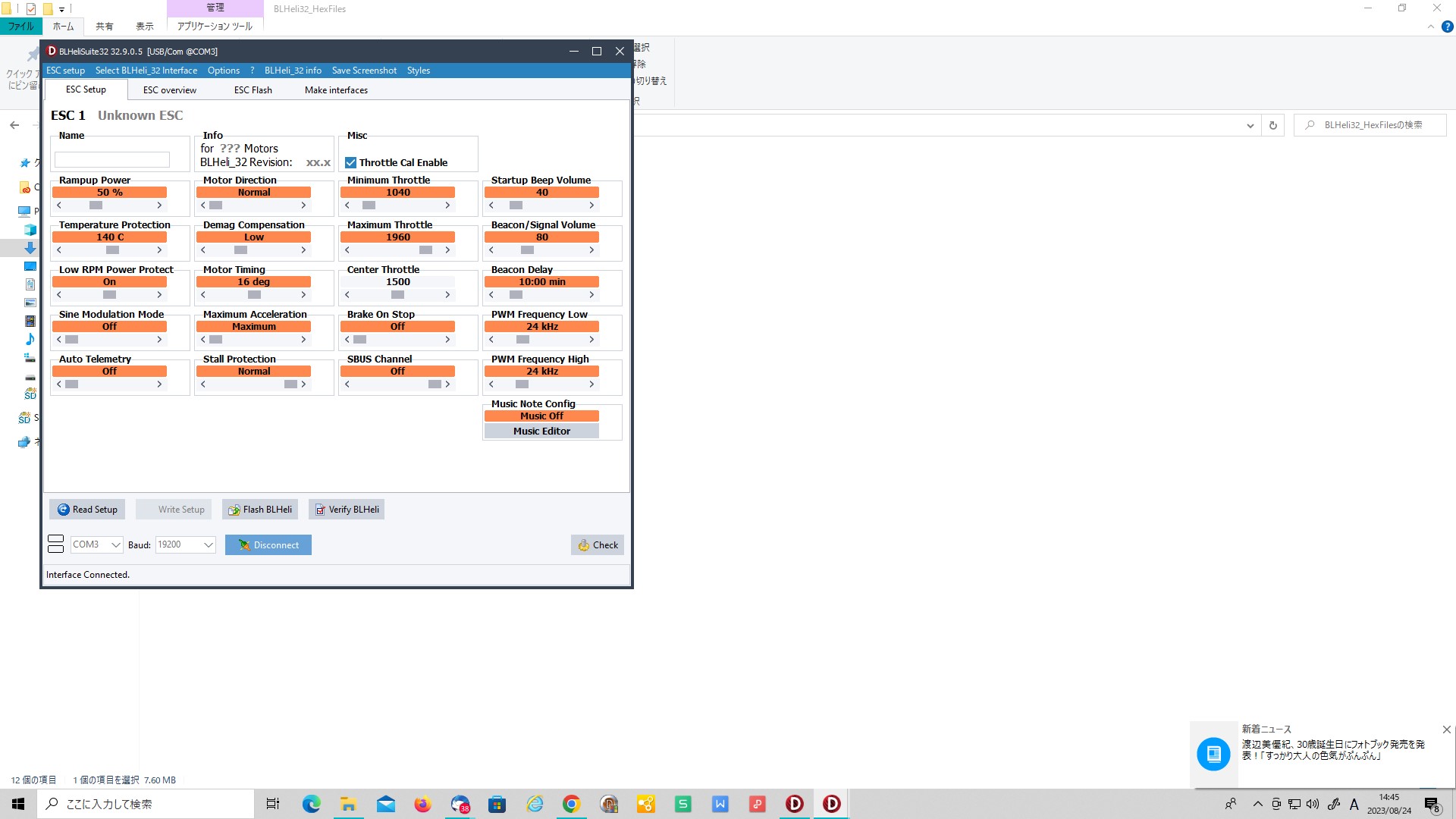Close the news notification popup
Viewport: 1456px width, 819px height.
point(1446,730)
